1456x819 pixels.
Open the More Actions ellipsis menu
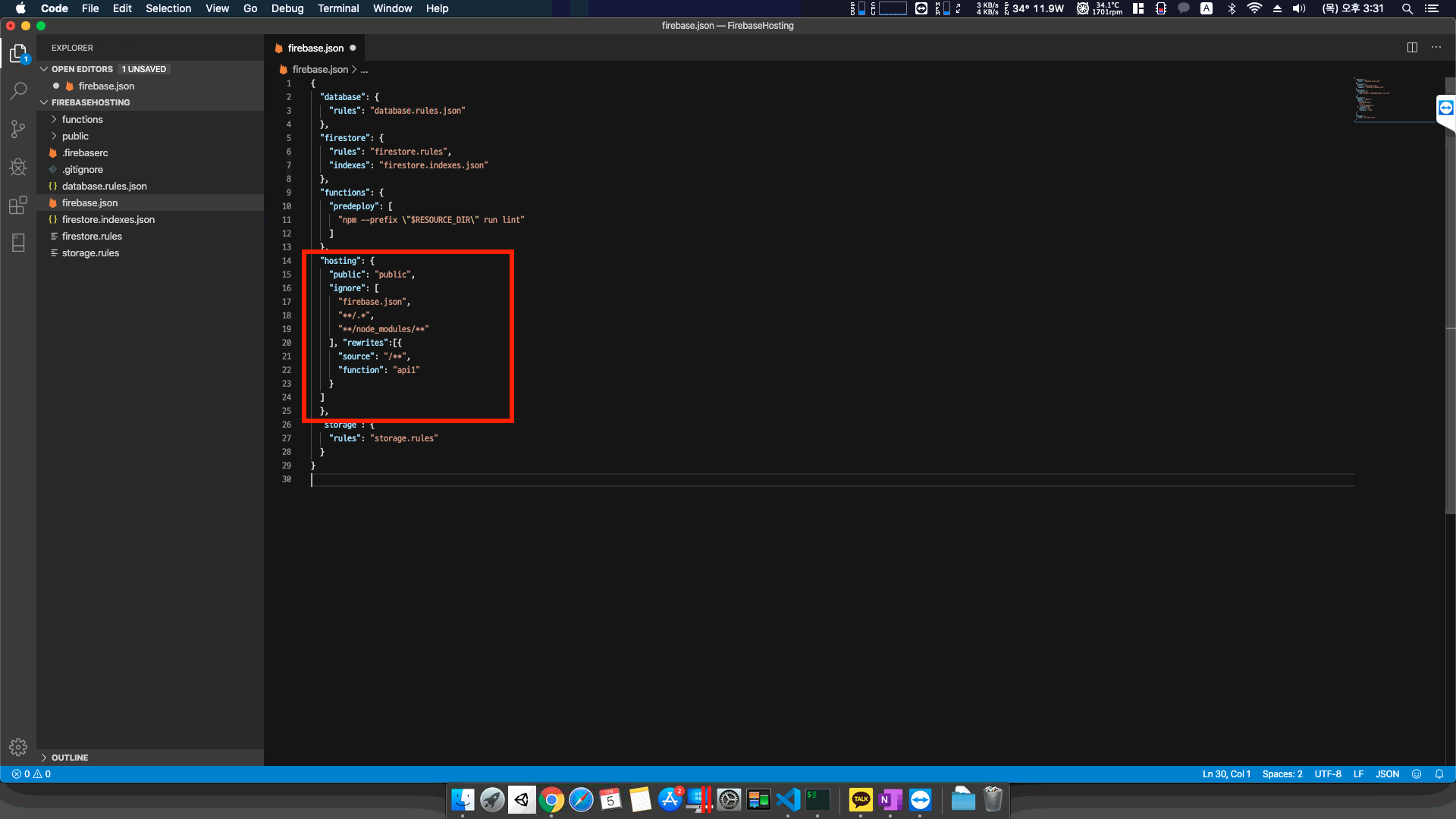[x=1436, y=47]
